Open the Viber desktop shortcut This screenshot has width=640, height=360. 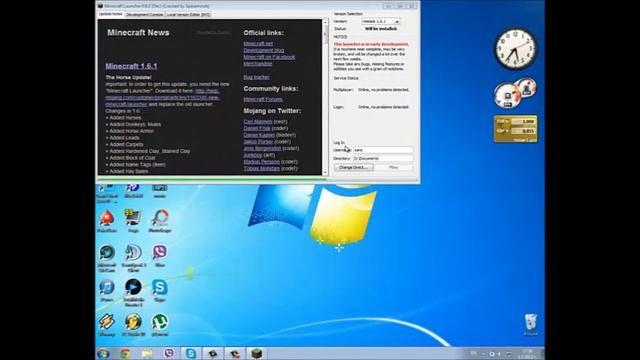pyautogui.click(x=160, y=252)
